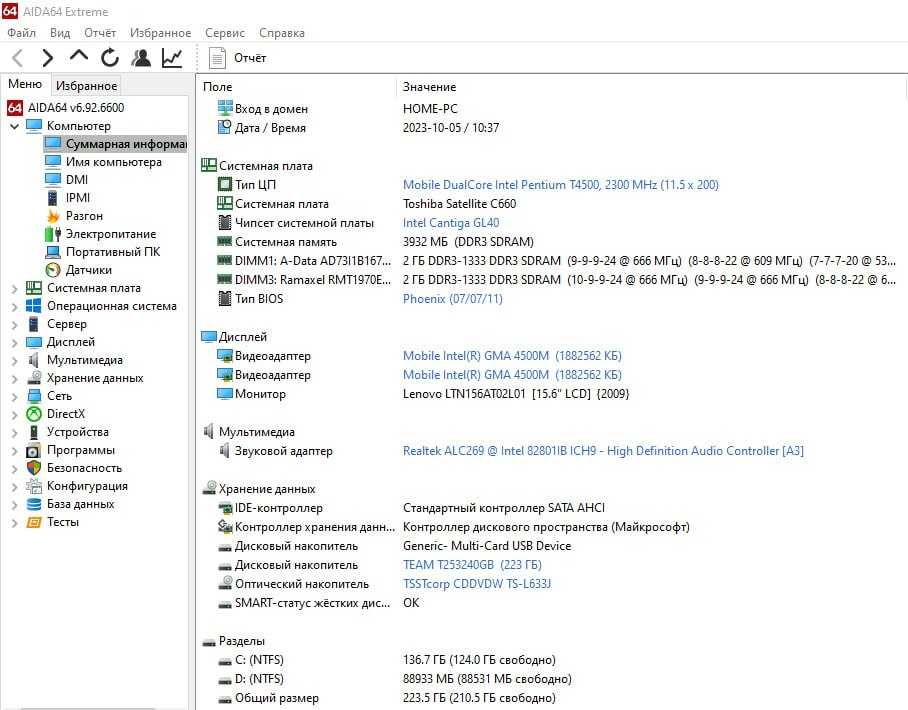This screenshot has height=710, width=908.
Task: Select the IPMI server icon
Action: 53,197
